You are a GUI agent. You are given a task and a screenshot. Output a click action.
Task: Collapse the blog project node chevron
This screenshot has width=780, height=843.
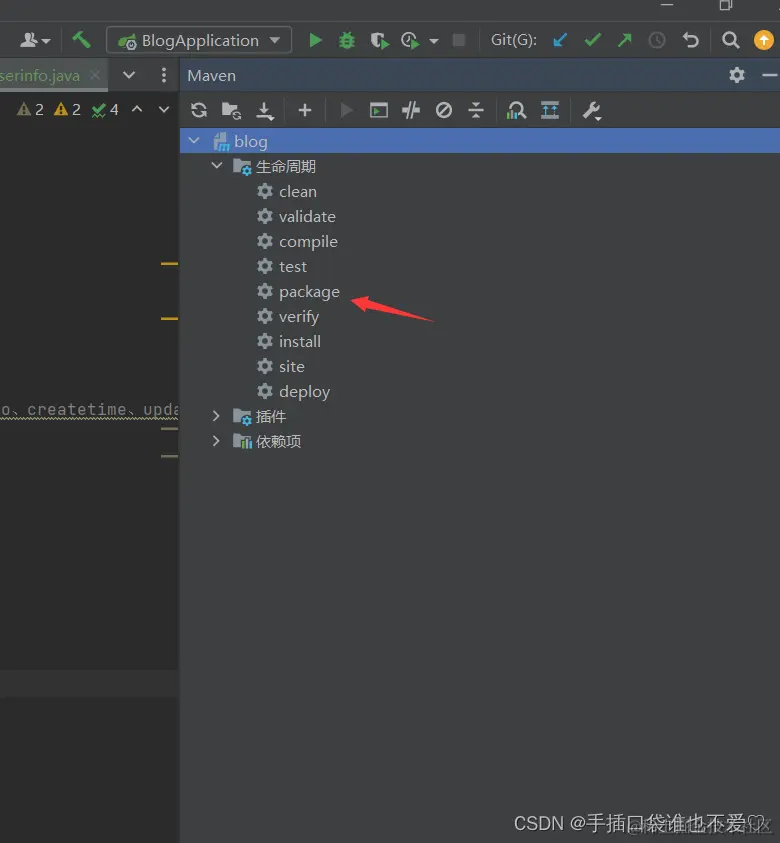(x=194, y=140)
